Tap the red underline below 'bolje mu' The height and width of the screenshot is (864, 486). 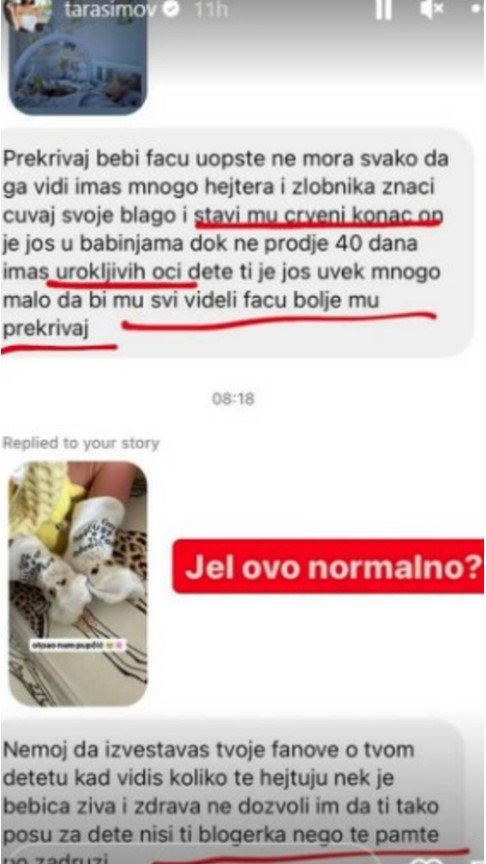tap(279, 320)
